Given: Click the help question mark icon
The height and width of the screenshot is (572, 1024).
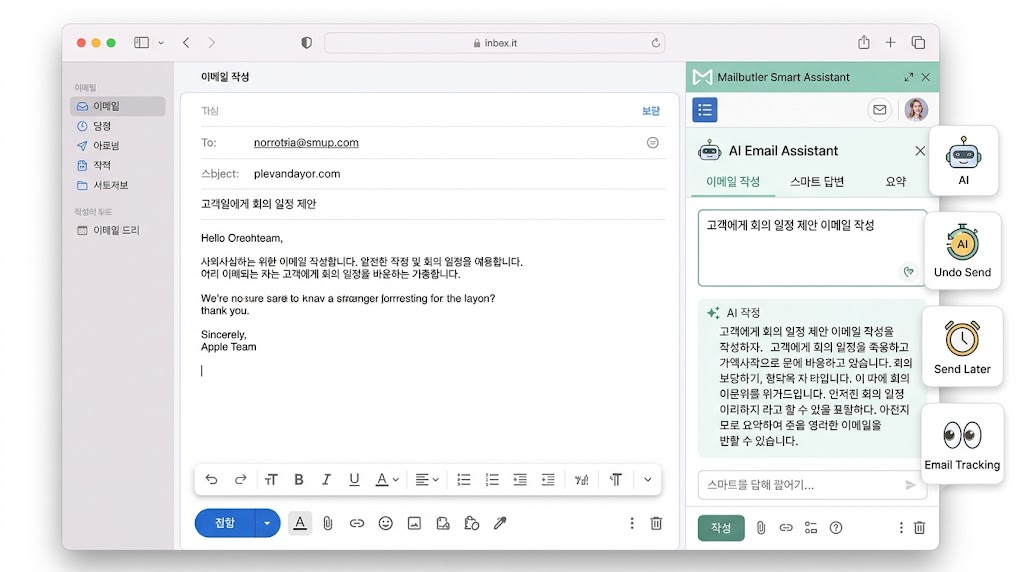Looking at the screenshot, I should 836,528.
